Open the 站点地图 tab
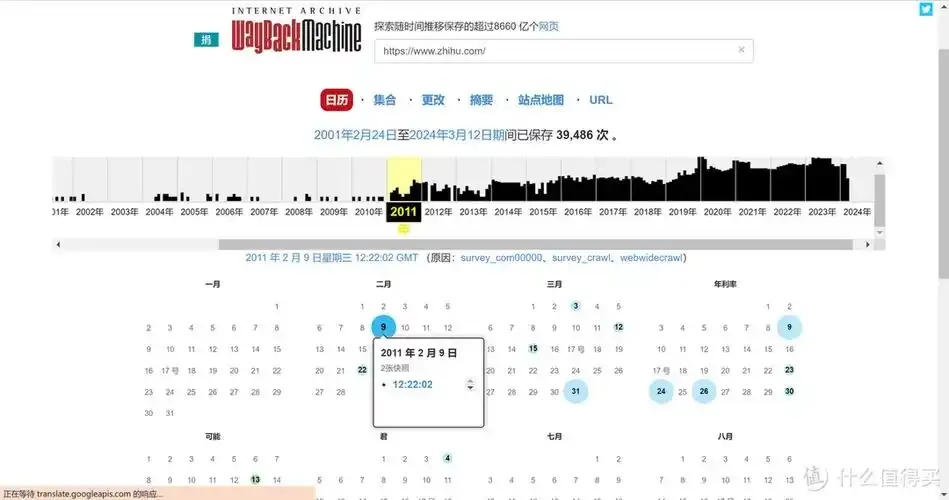949x500 pixels. tap(541, 100)
